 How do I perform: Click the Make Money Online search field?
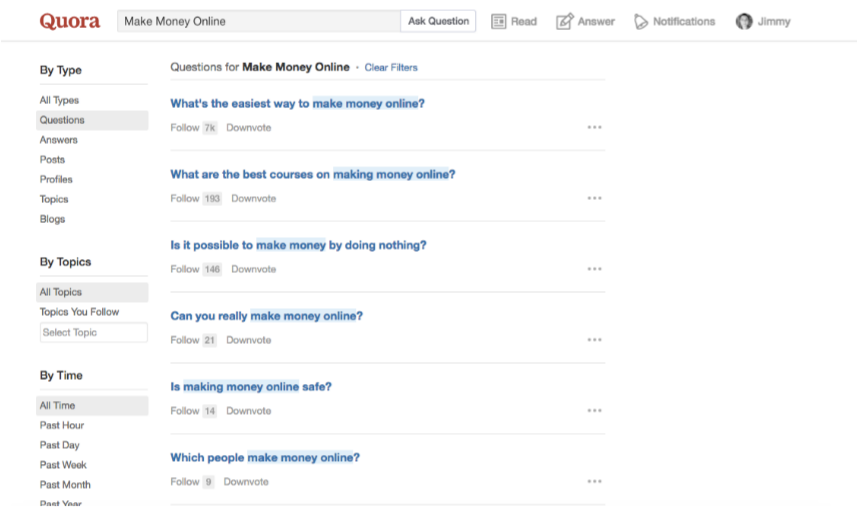tap(259, 21)
